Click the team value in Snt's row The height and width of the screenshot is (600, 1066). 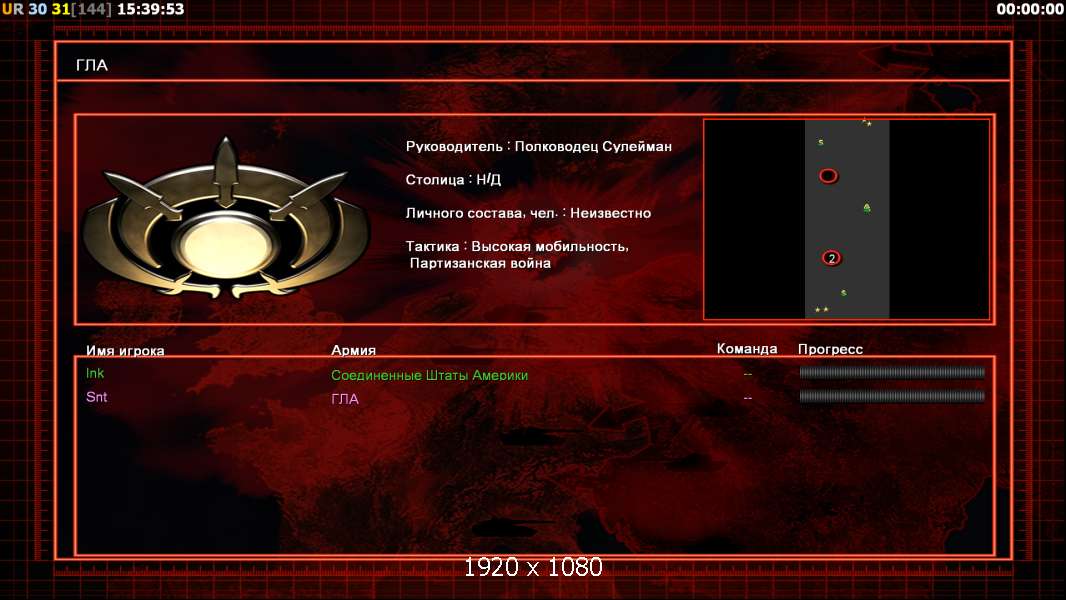[748, 398]
